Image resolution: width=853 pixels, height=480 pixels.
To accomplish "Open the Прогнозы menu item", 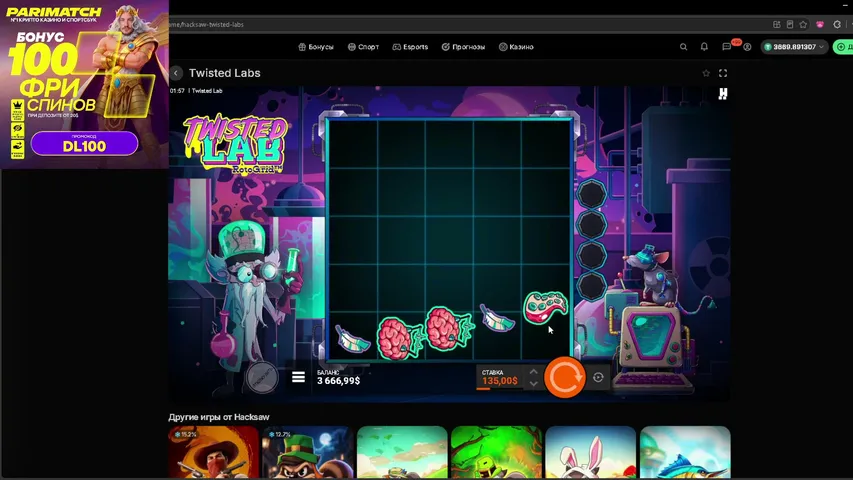I will pos(463,47).
